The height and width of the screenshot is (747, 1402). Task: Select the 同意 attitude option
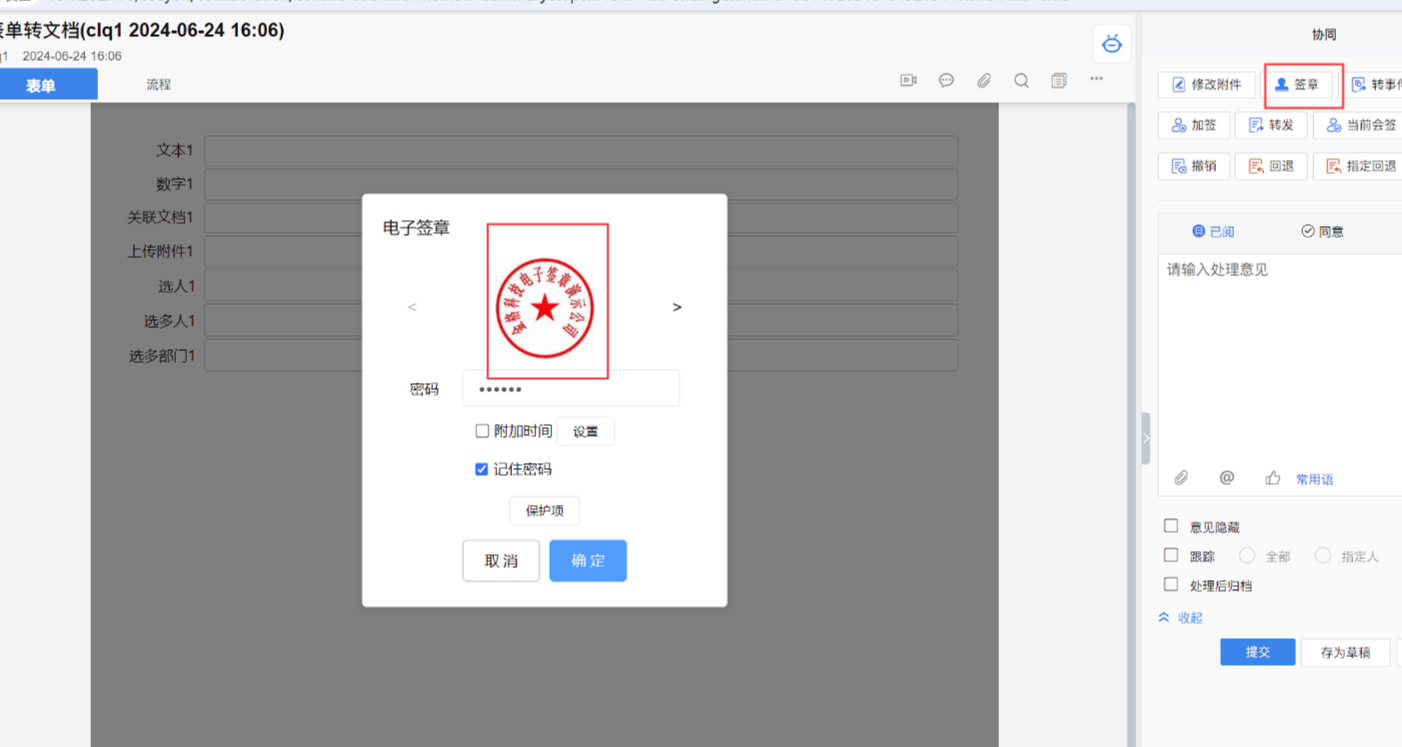(1322, 231)
